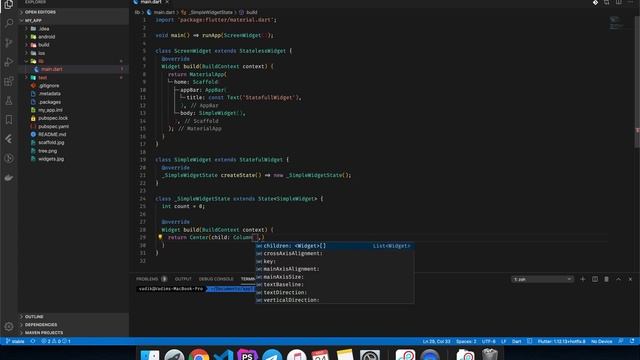Screen dimensions: 640x360
Task: Open Finder from the Dock
Action: (150, 355)
